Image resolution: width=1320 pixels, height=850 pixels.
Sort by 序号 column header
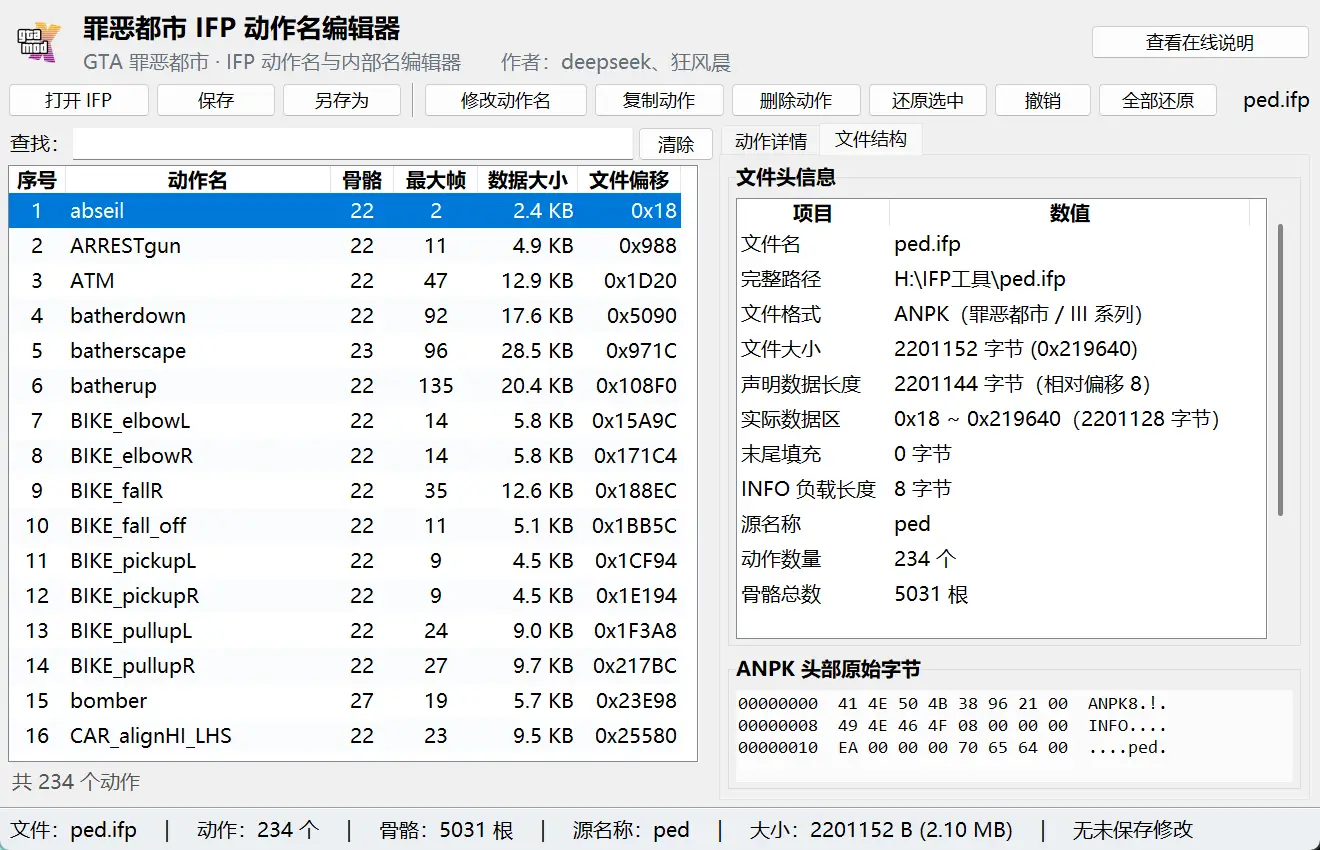37,180
